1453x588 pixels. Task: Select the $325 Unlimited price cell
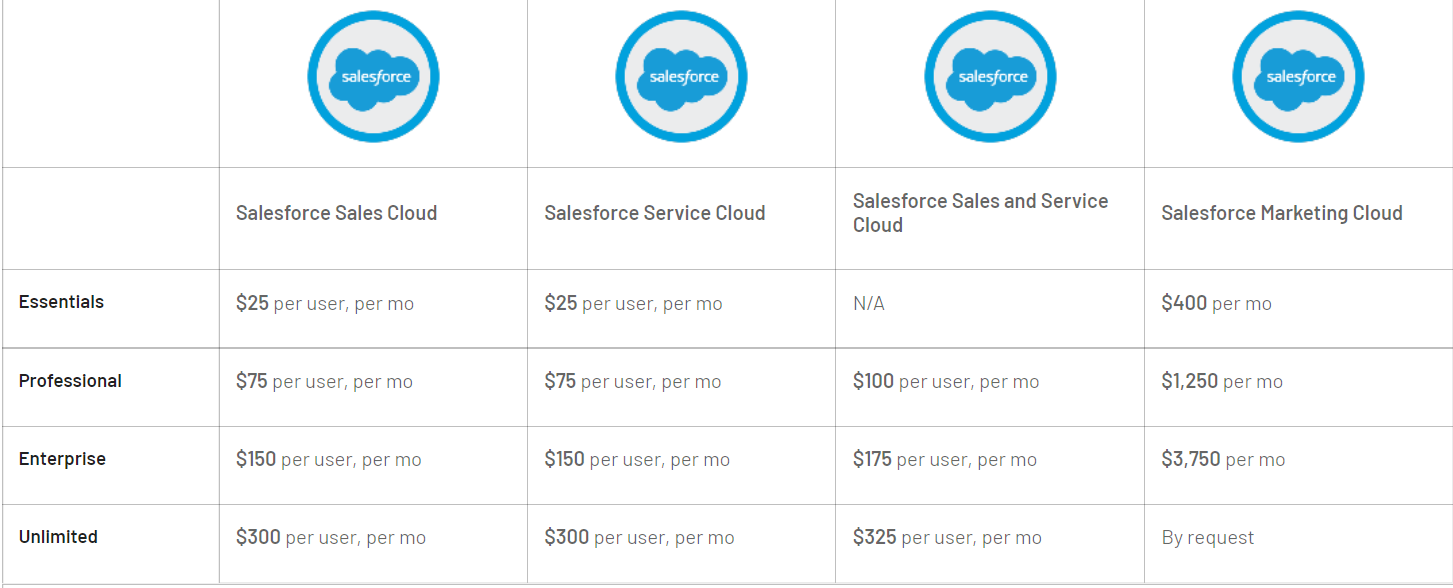(946, 537)
